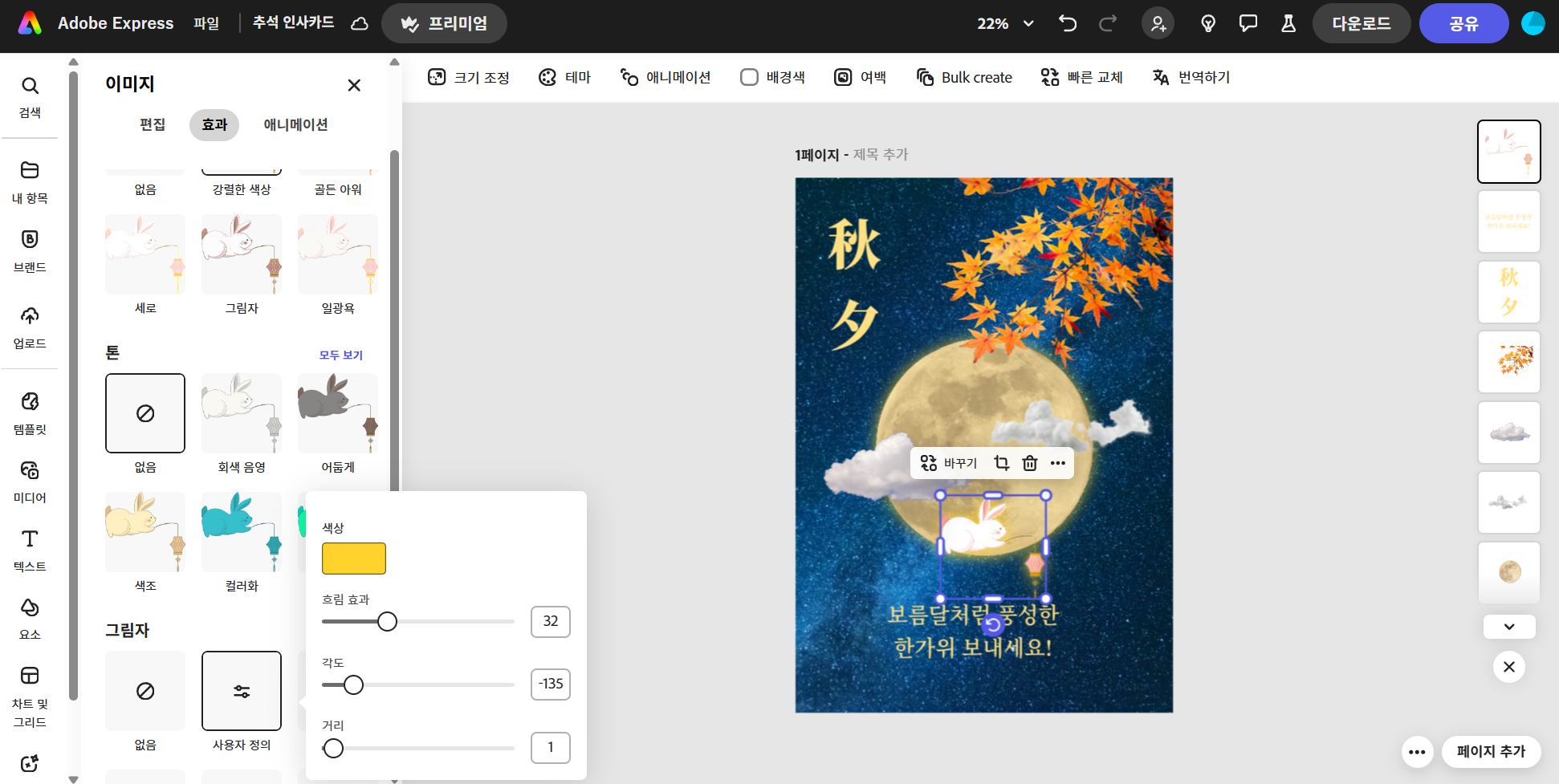Click the invite collaborator icon
This screenshot has width=1559, height=784.
point(1158,23)
